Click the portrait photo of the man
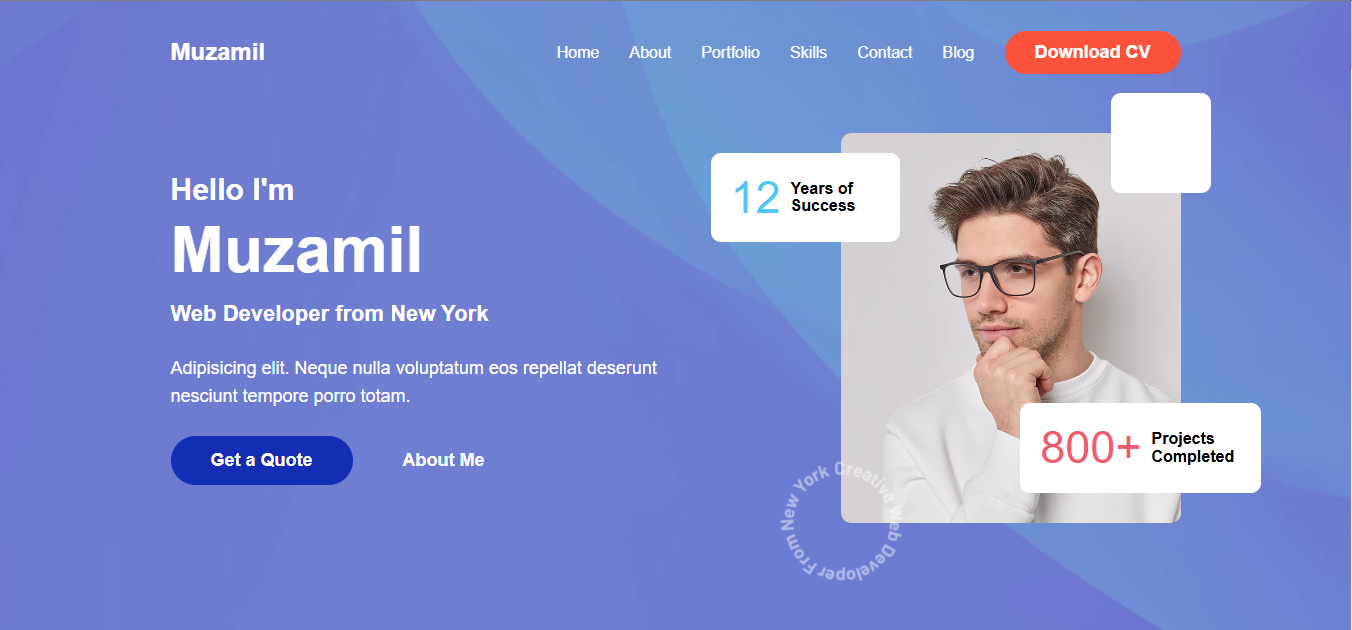 [1010, 328]
